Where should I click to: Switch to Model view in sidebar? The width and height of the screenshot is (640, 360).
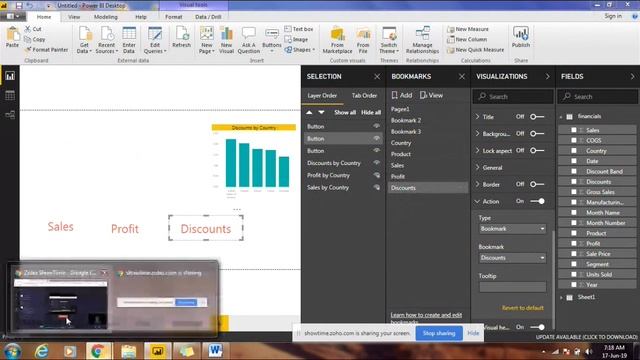pos(10,115)
